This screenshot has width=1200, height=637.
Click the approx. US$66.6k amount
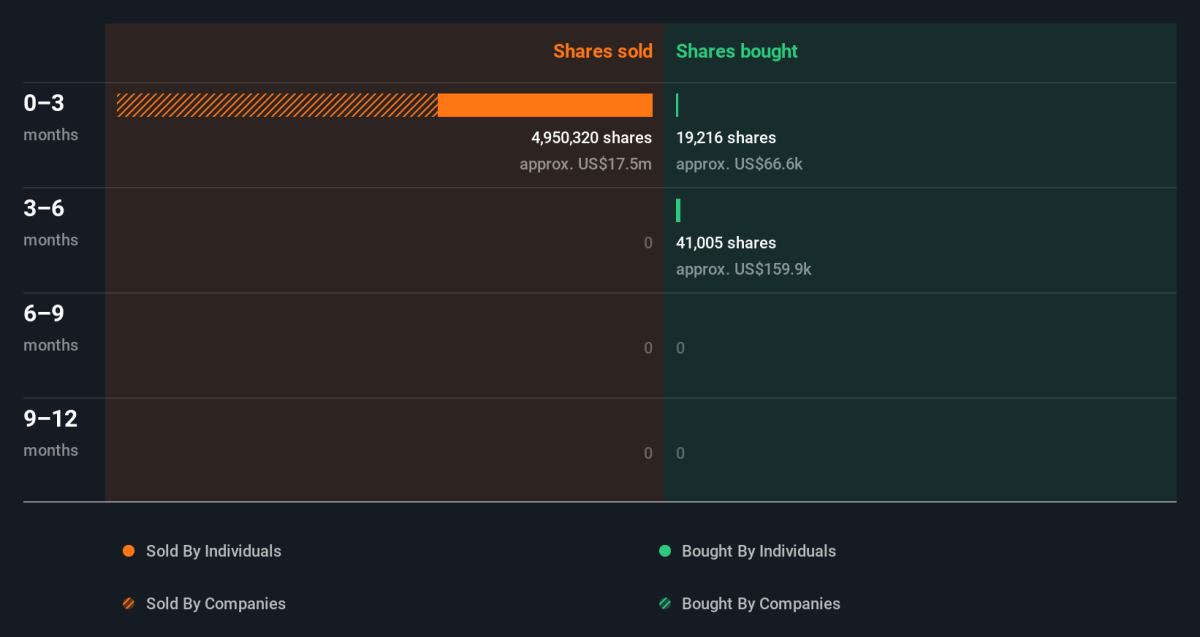[x=739, y=164]
